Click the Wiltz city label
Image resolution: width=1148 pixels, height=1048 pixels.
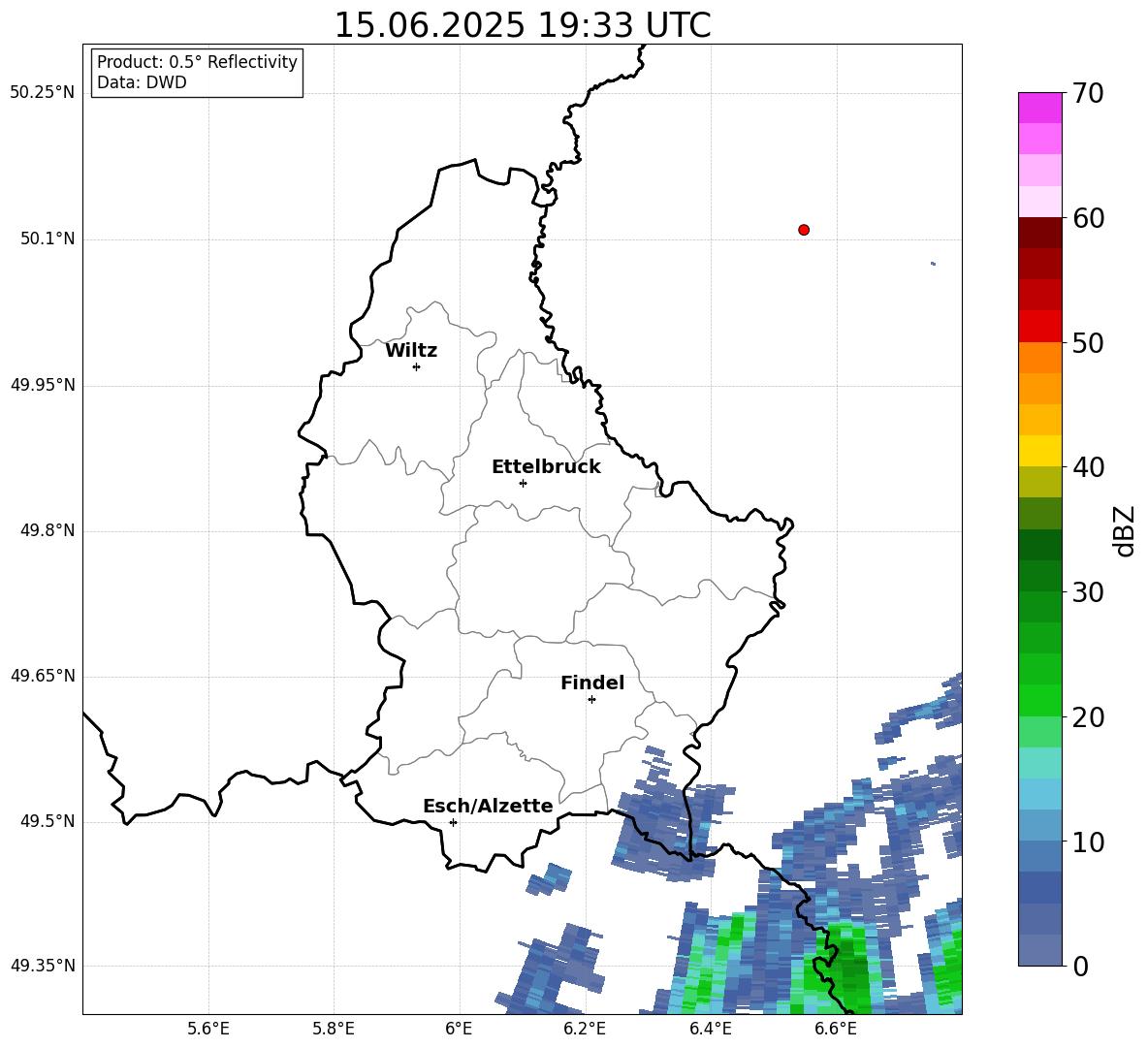point(411,351)
